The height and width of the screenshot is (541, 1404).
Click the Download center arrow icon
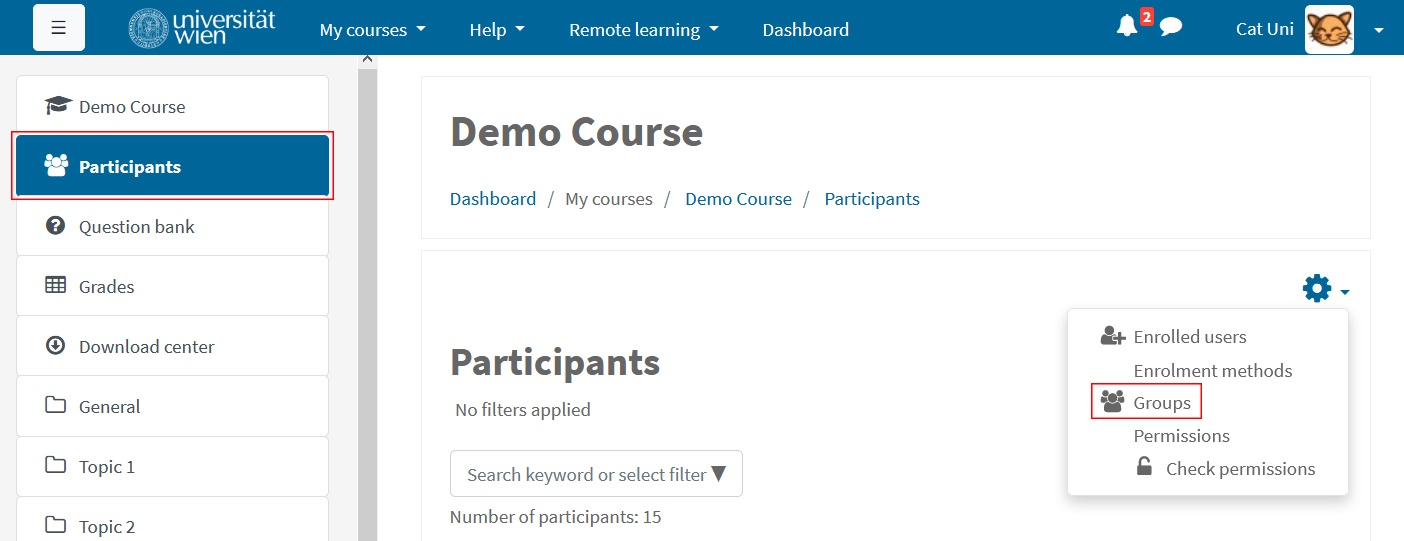(x=56, y=346)
